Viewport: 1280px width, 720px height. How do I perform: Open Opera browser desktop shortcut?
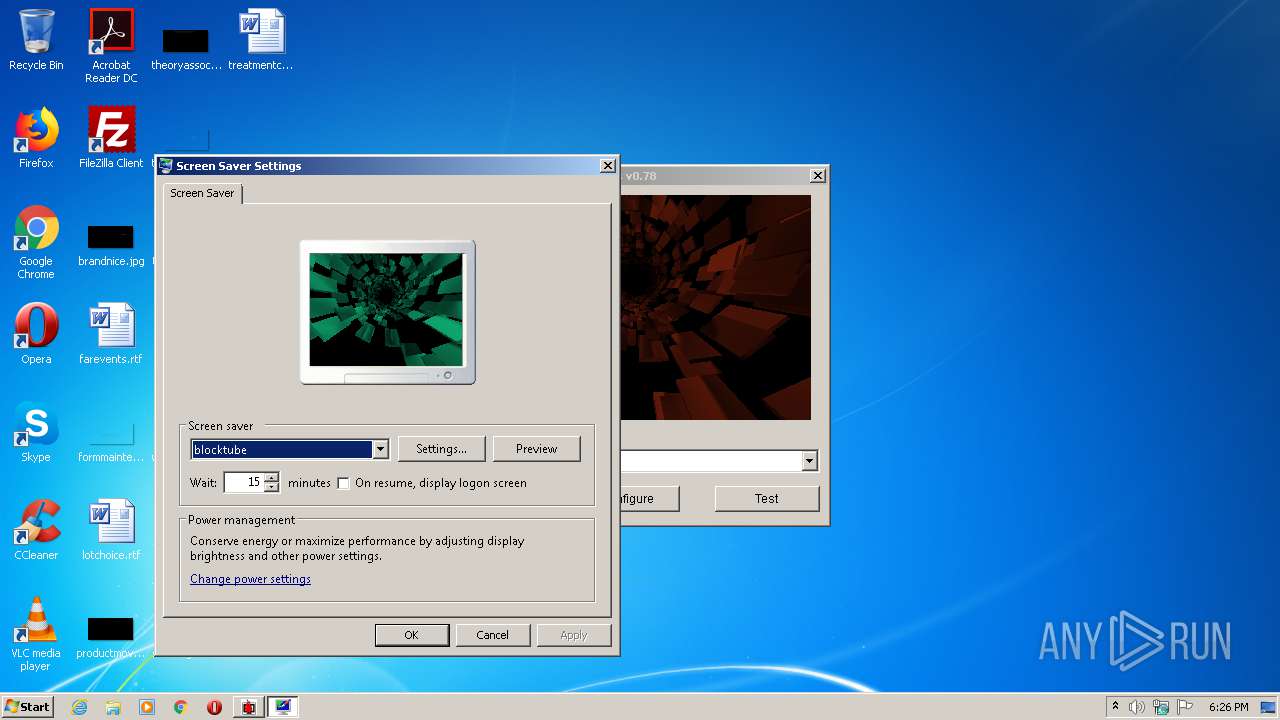[x=36, y=335]
